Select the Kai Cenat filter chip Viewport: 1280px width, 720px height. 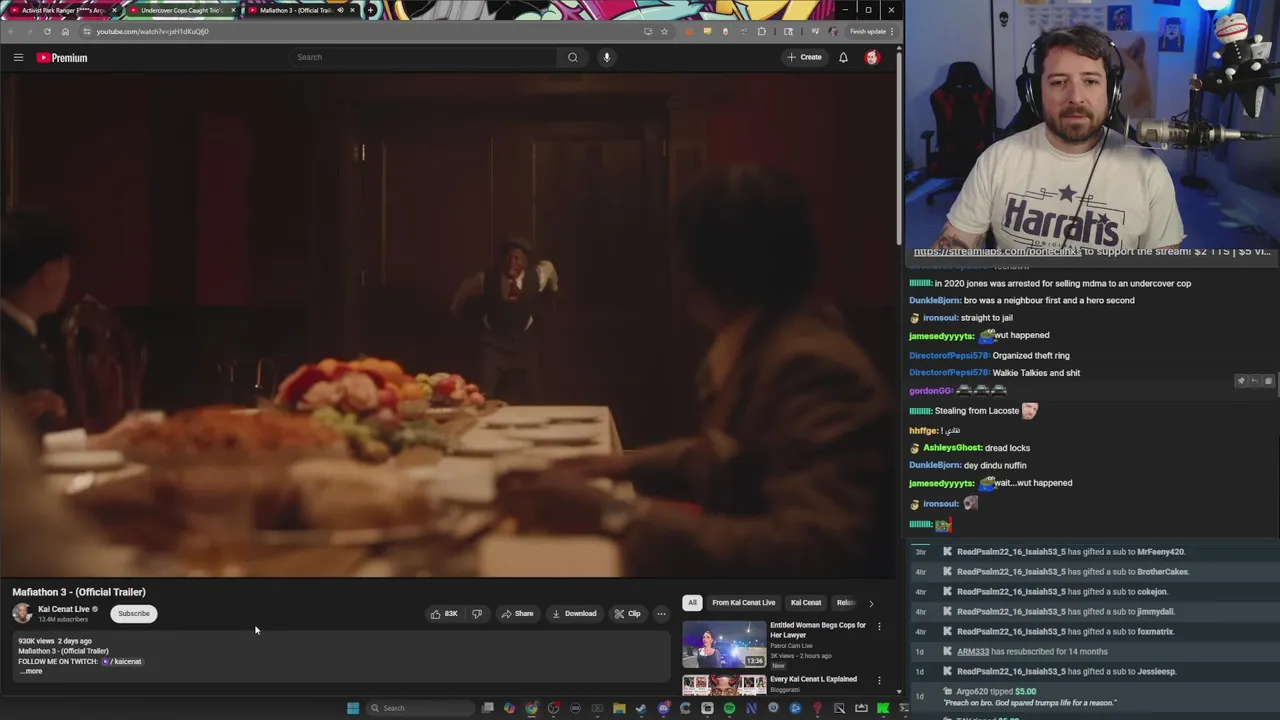coord(806,603)
